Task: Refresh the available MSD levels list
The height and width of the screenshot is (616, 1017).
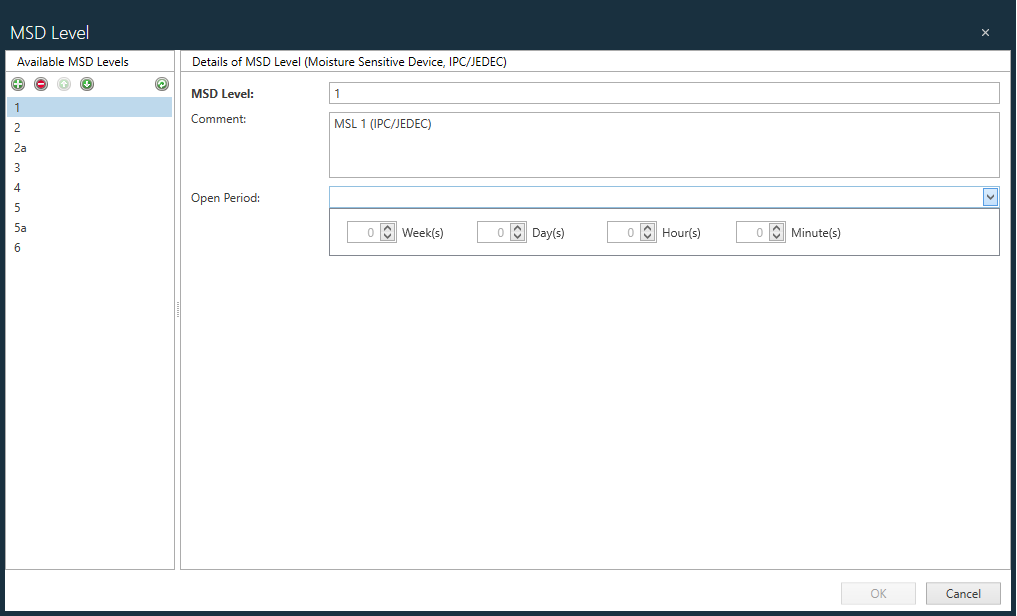Action: point(161,84)
